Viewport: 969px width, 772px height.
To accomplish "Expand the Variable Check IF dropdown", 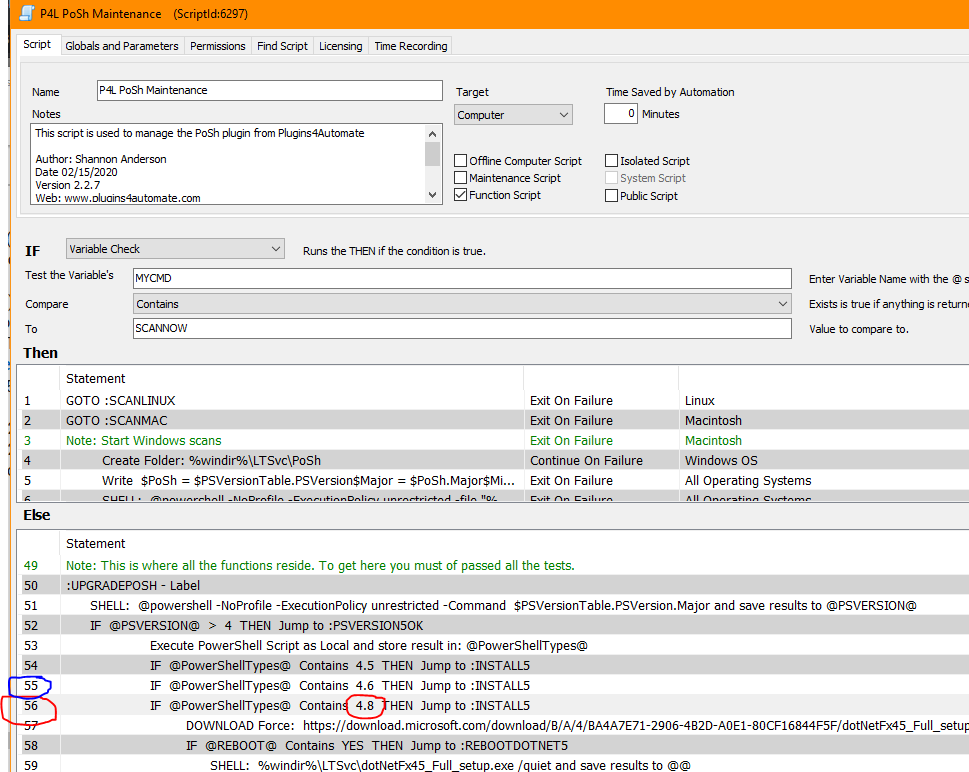I will (x=175, y=249).
